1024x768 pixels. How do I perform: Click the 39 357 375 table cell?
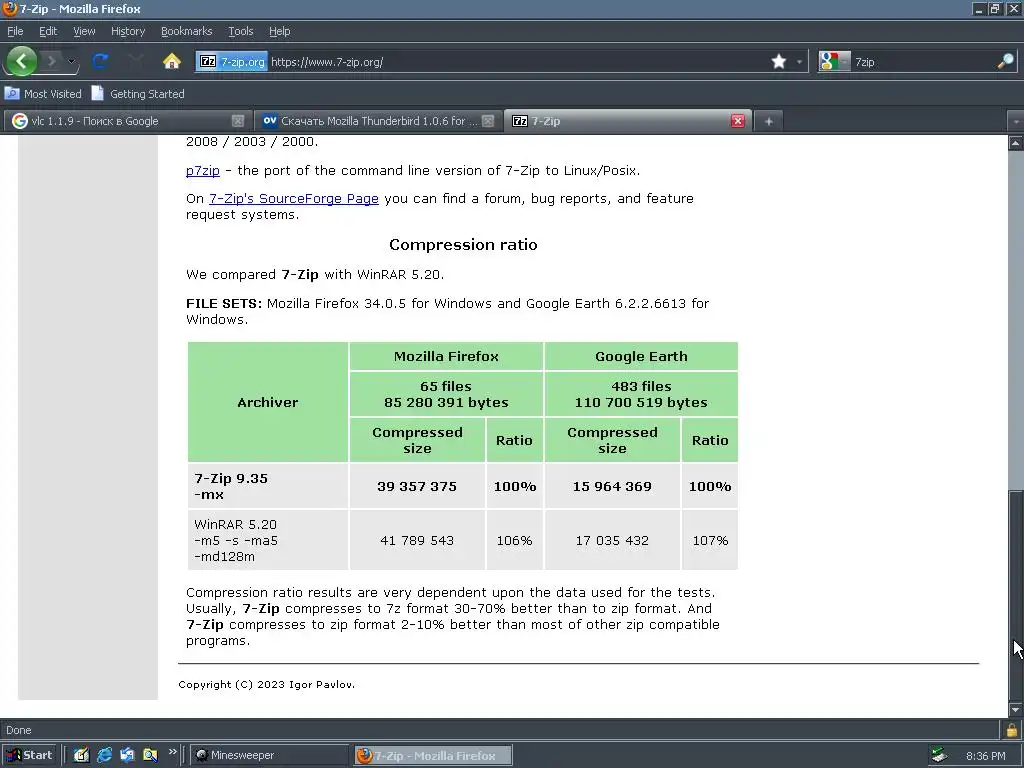pyautogui.click(x=417, y=487)
